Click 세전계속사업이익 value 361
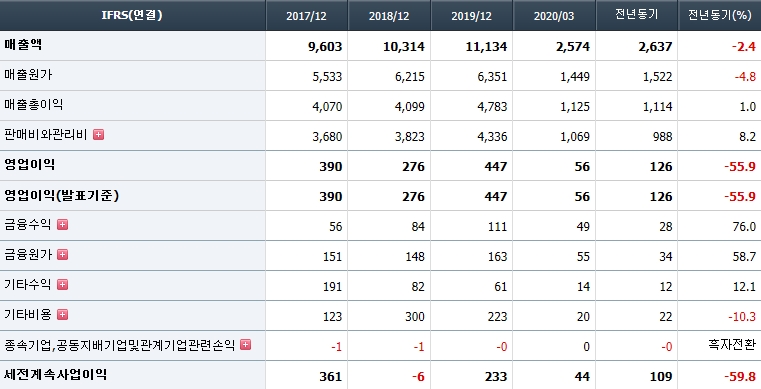 point(331,376)
